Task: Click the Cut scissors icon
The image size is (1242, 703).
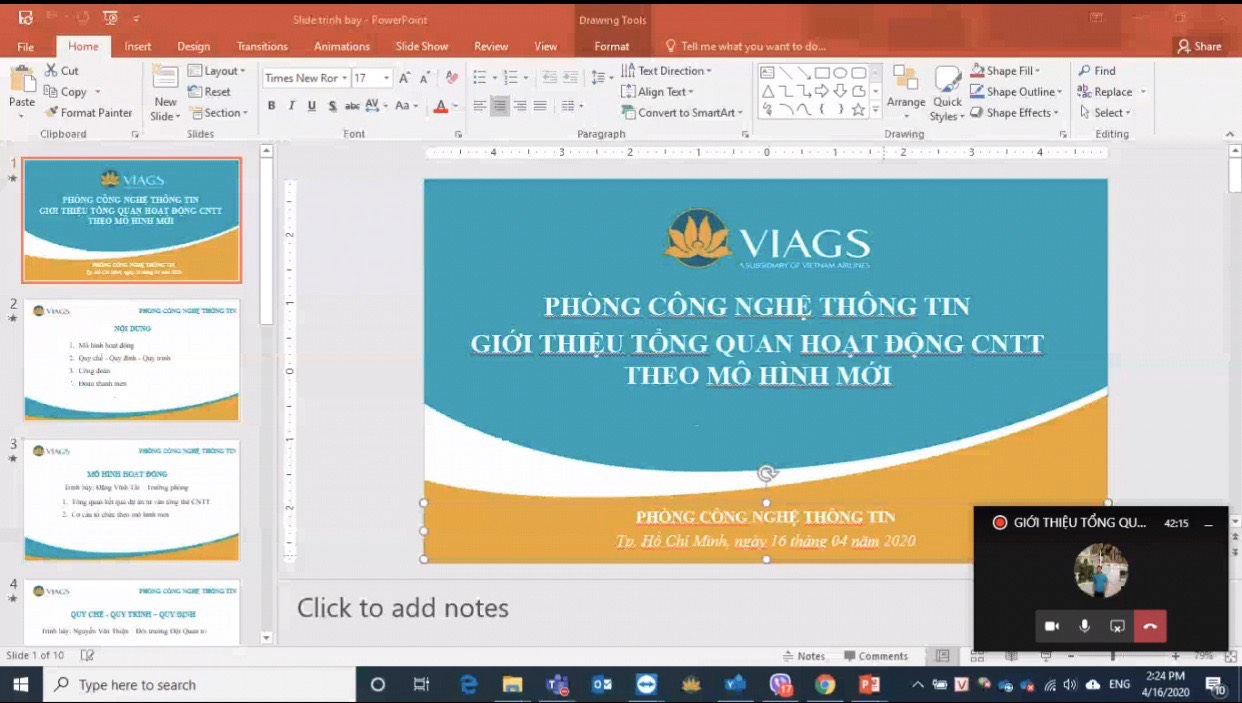Action: (51, 71)
